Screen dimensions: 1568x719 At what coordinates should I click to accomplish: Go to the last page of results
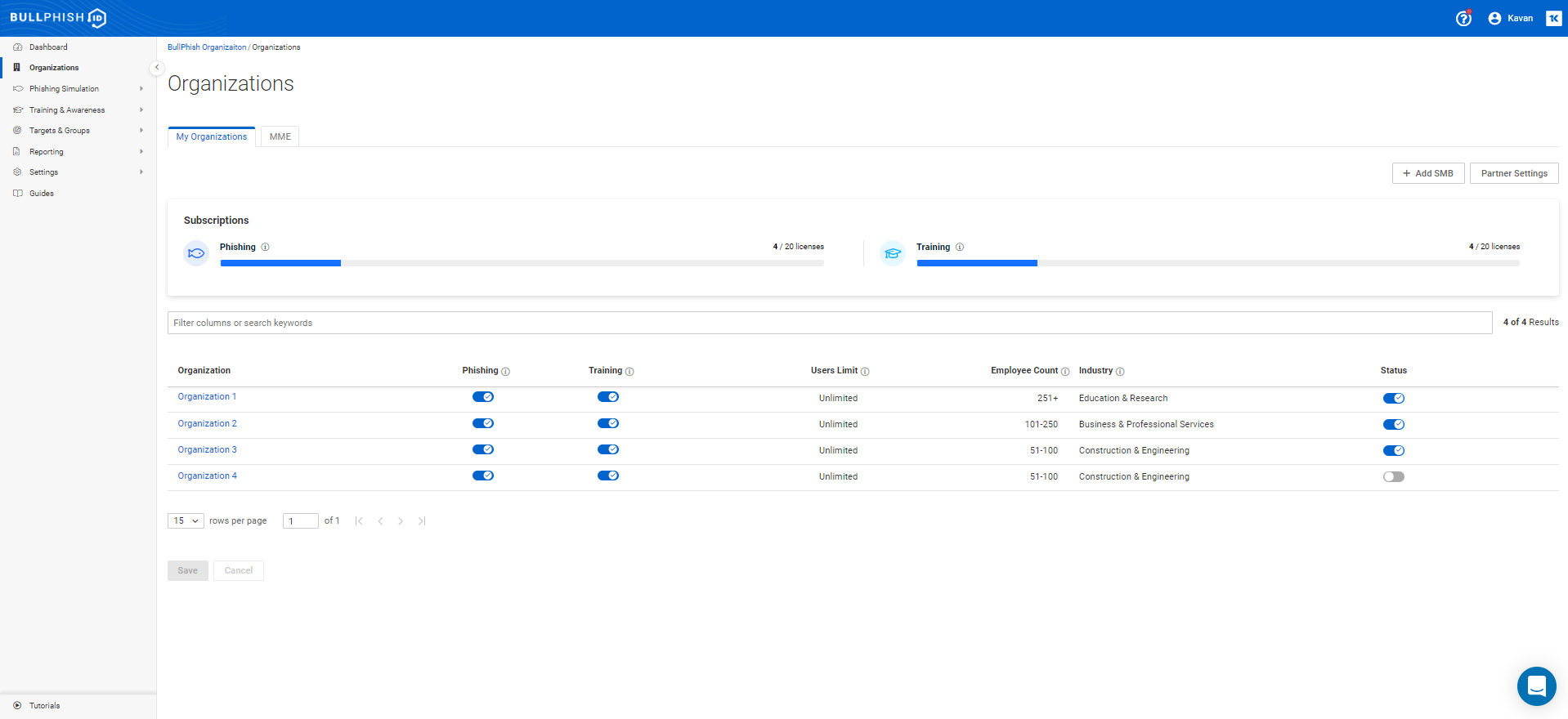(422, 521)
